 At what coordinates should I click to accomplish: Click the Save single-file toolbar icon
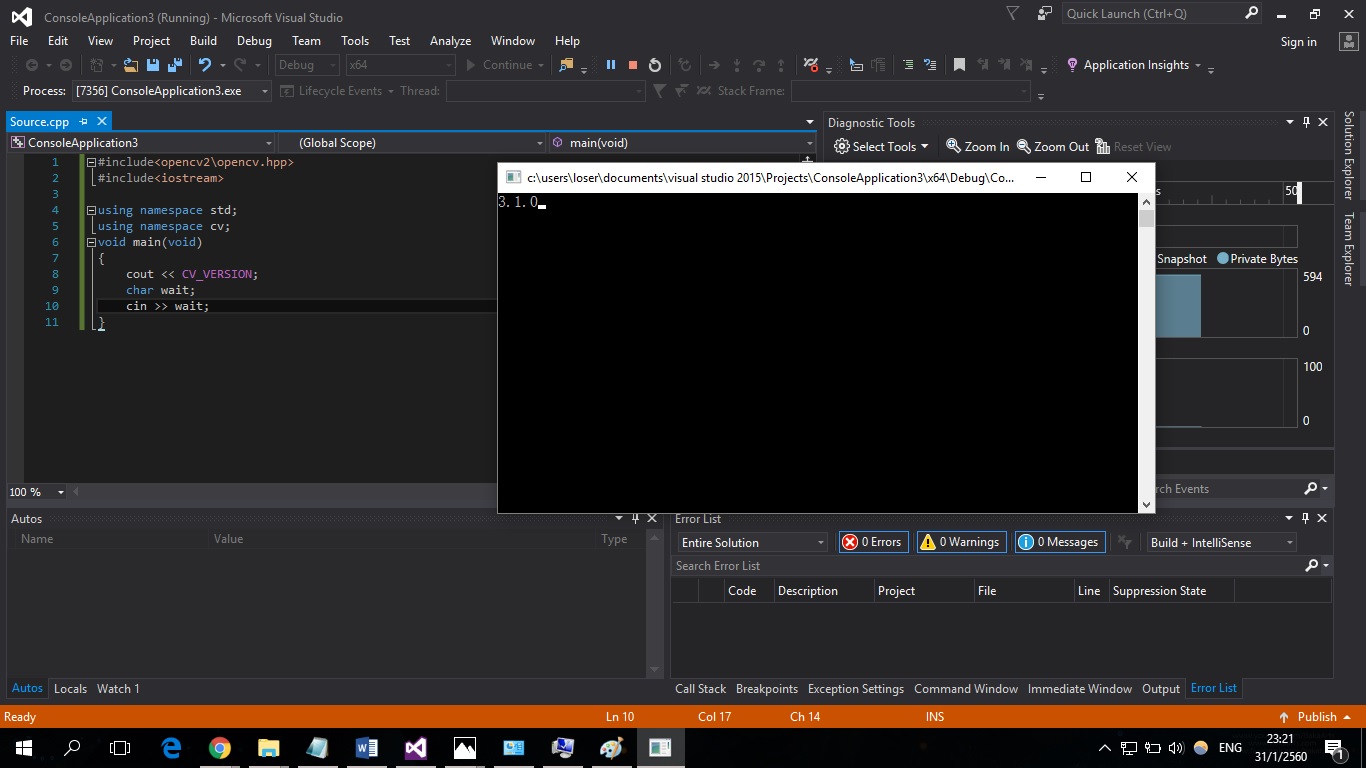pos(153,65)
